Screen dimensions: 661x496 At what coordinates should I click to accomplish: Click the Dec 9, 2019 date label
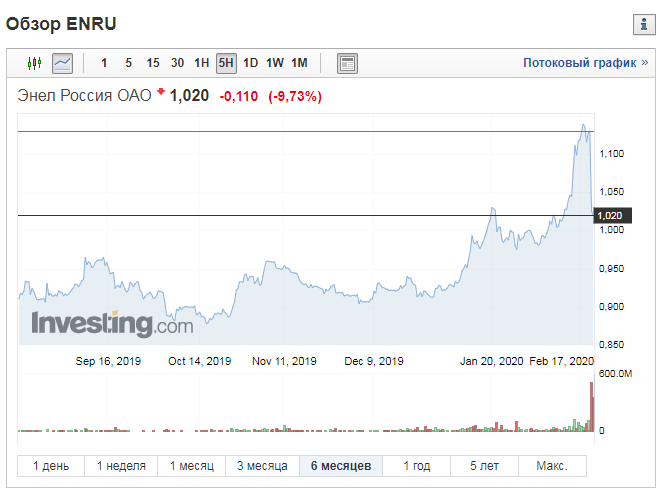374,361
